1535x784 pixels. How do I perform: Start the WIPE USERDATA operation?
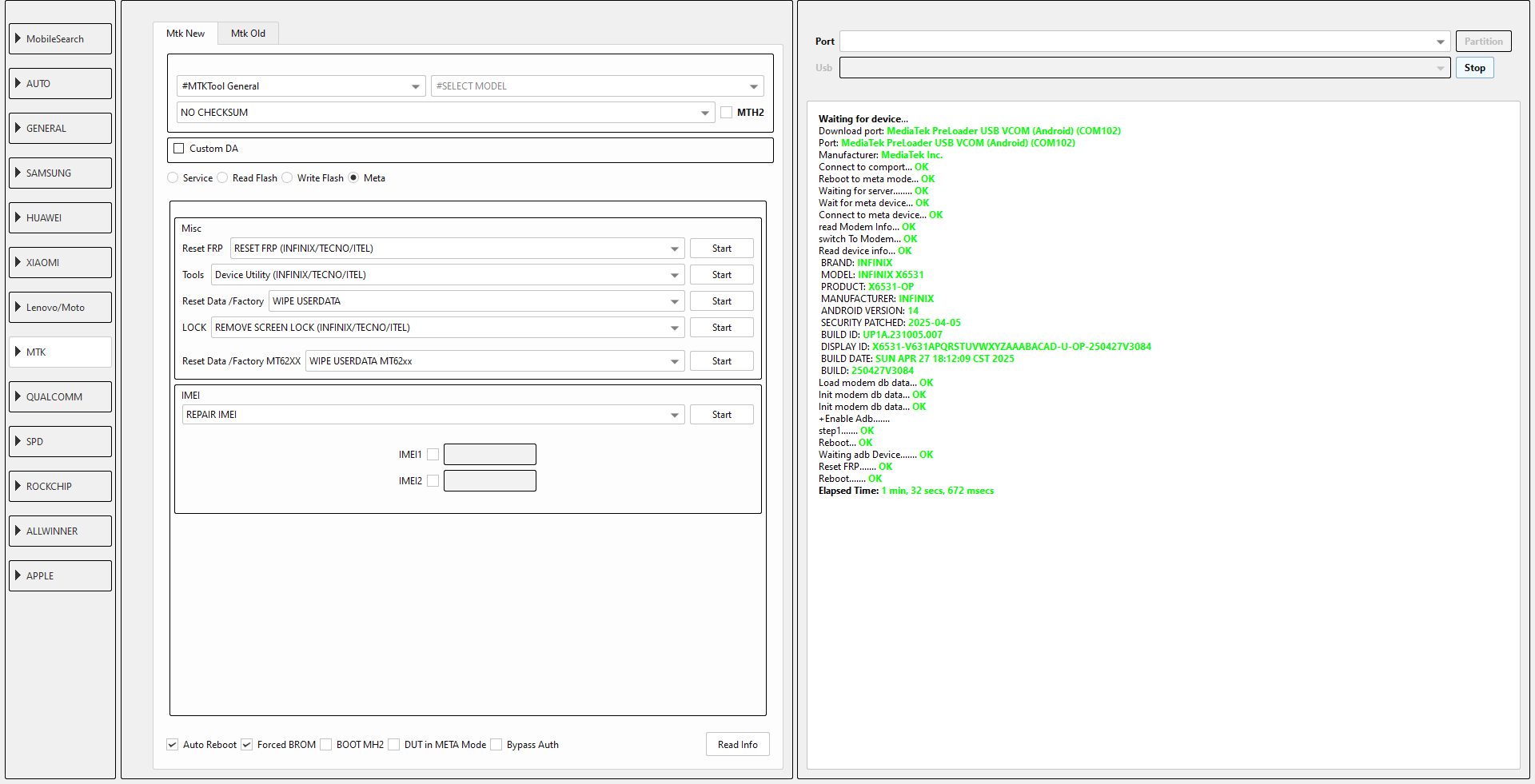(721, 300)
